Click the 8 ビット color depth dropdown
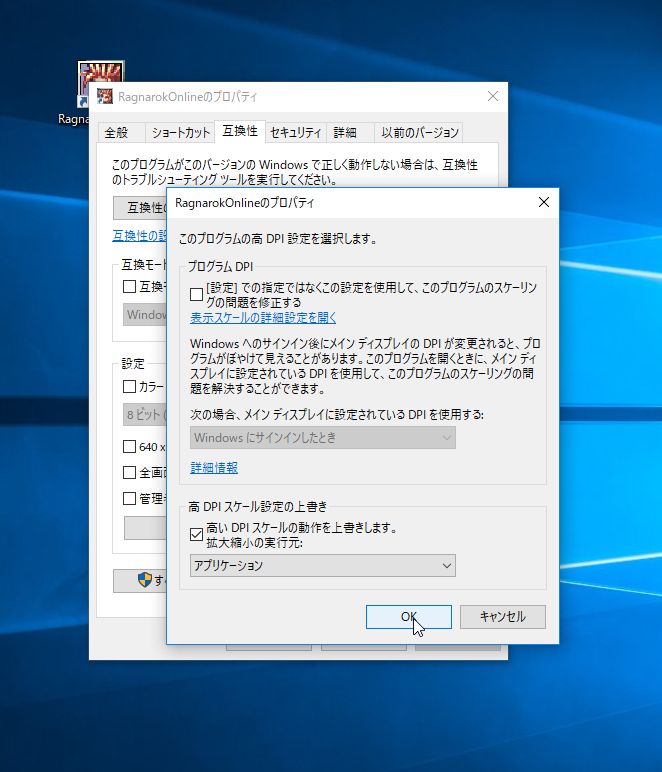This screenshot has width=662, height=772. click(145, 415)
